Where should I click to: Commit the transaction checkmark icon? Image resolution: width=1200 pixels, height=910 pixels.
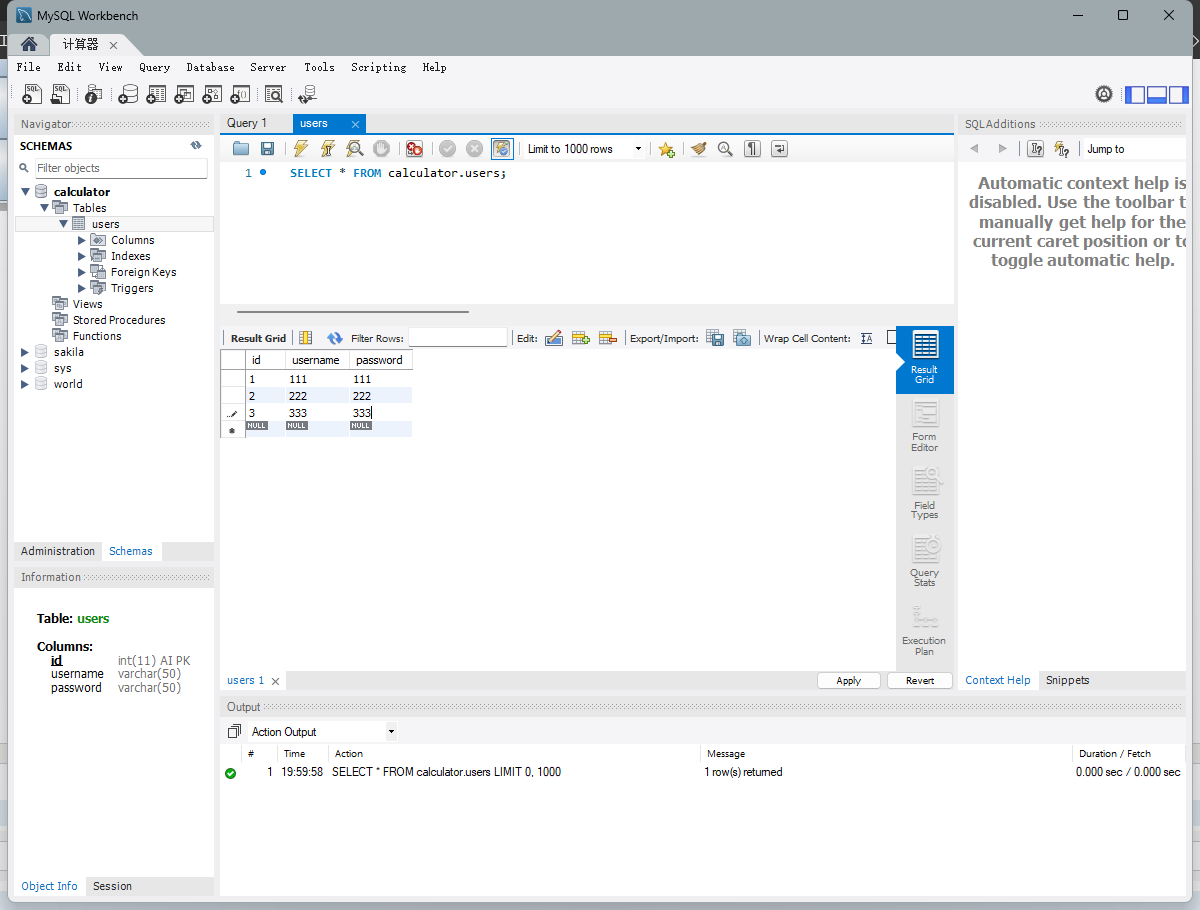(x=447, y=149)
